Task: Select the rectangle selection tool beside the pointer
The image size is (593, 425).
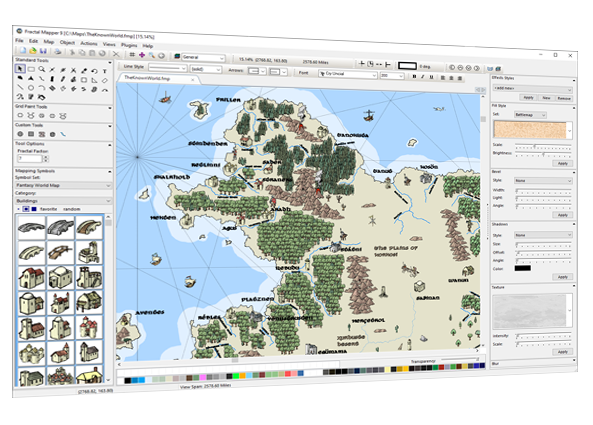Action: point(31,69)
